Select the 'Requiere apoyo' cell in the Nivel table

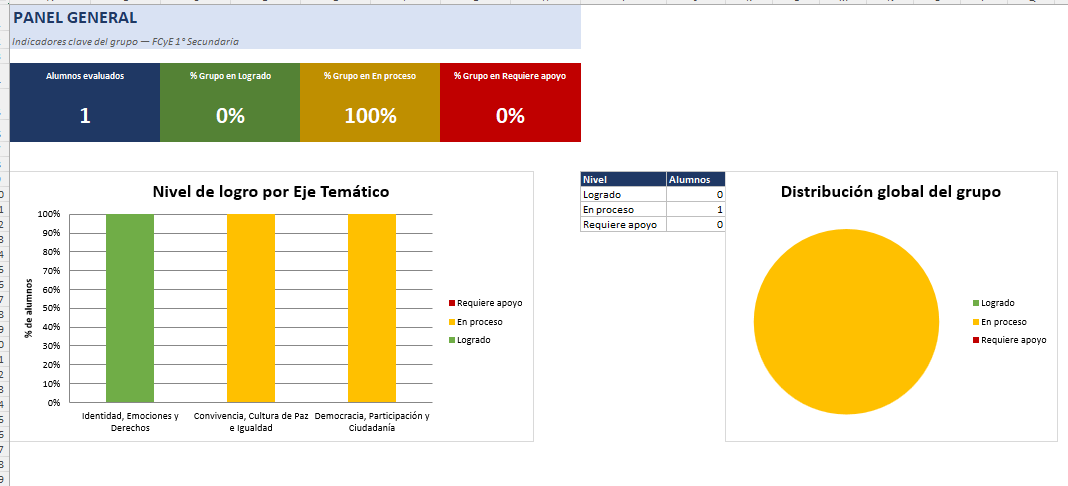click(623, 225)
